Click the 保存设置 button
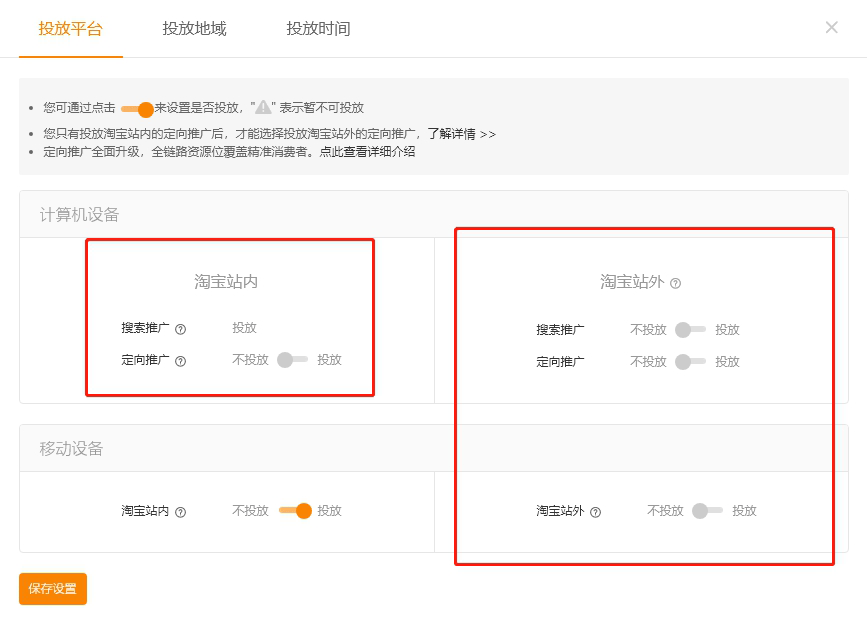The image size is (867, 617). 53,589
